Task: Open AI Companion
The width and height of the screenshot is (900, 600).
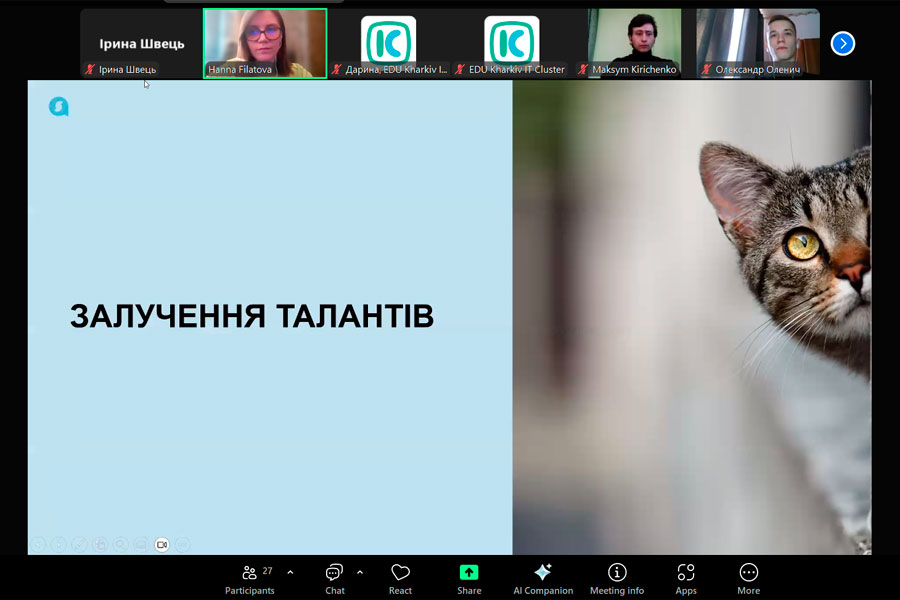Action: pos(543,579)
